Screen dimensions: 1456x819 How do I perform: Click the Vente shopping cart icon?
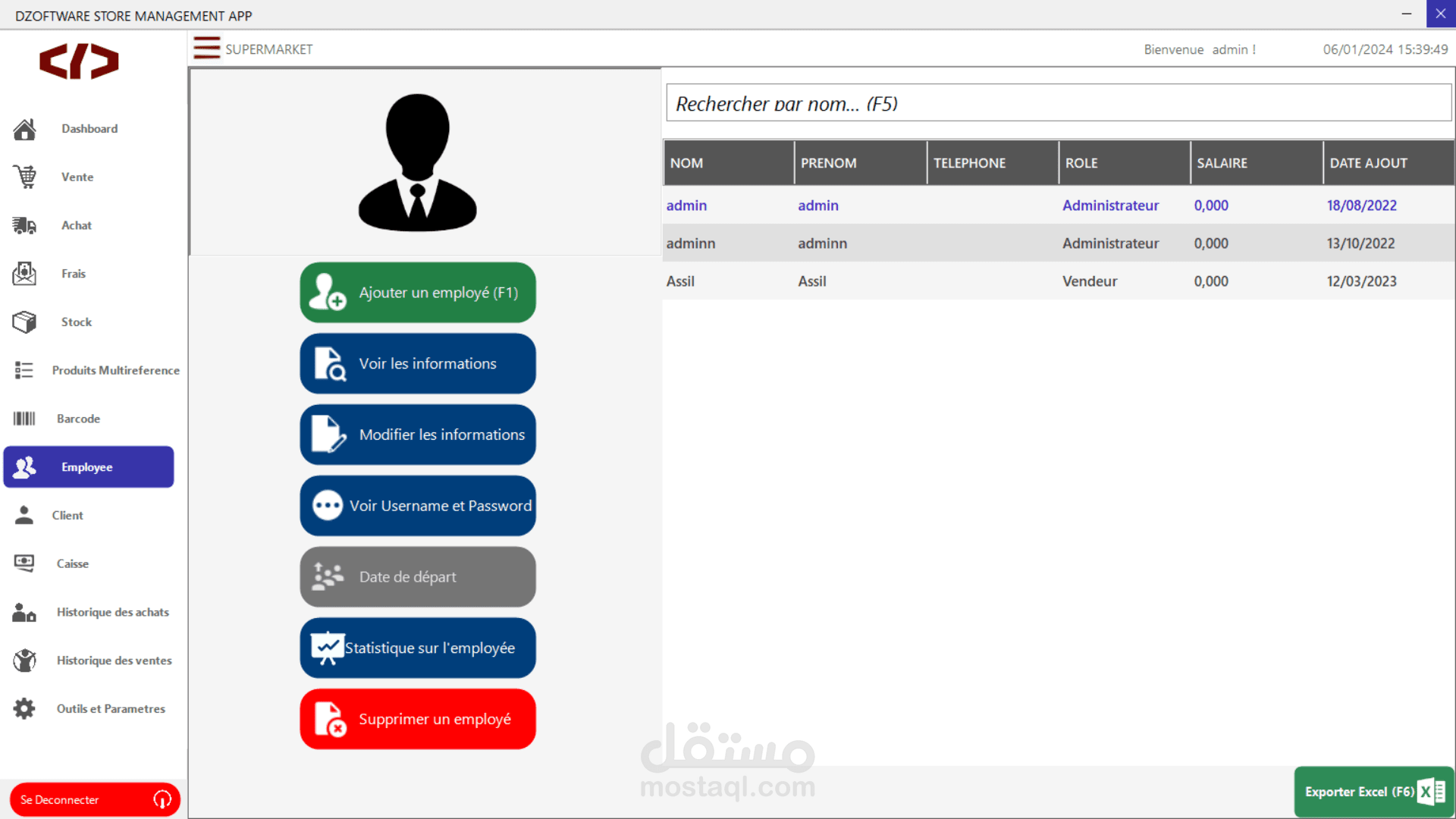24,177
